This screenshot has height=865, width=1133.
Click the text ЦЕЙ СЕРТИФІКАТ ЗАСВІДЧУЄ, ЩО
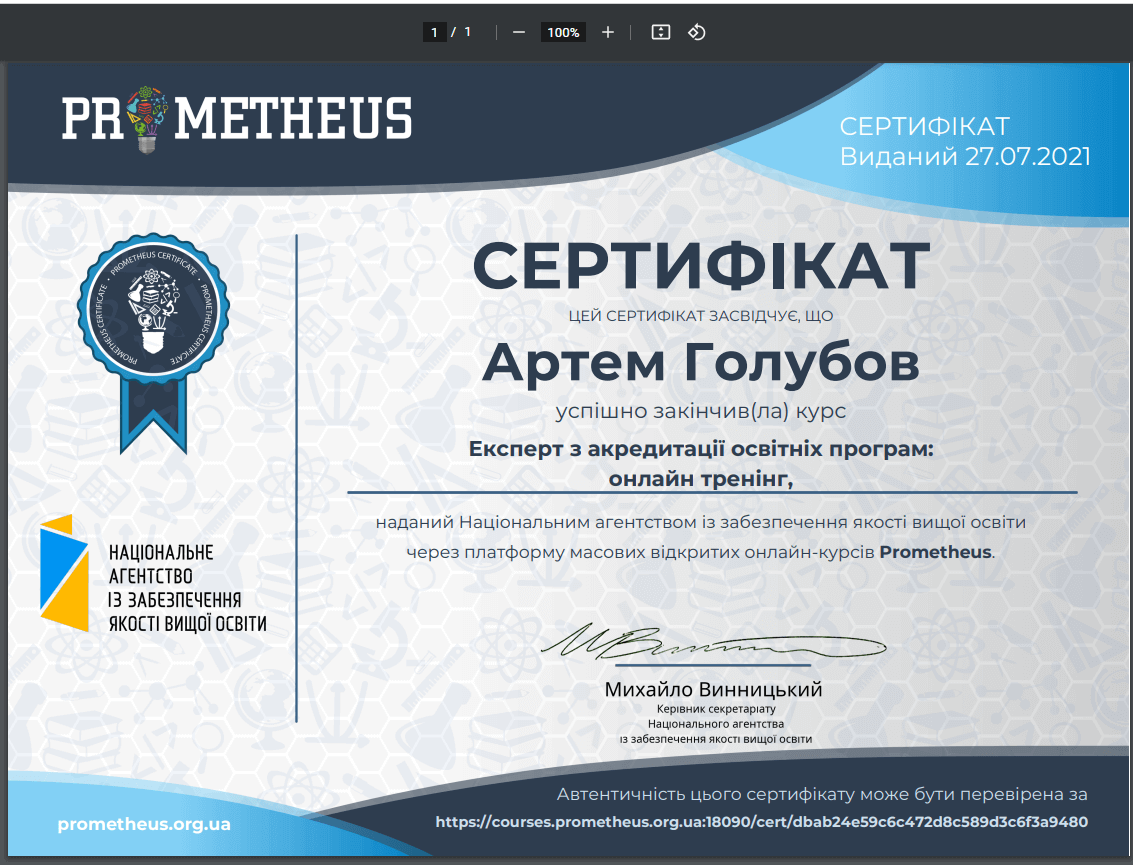pos(701,316)
